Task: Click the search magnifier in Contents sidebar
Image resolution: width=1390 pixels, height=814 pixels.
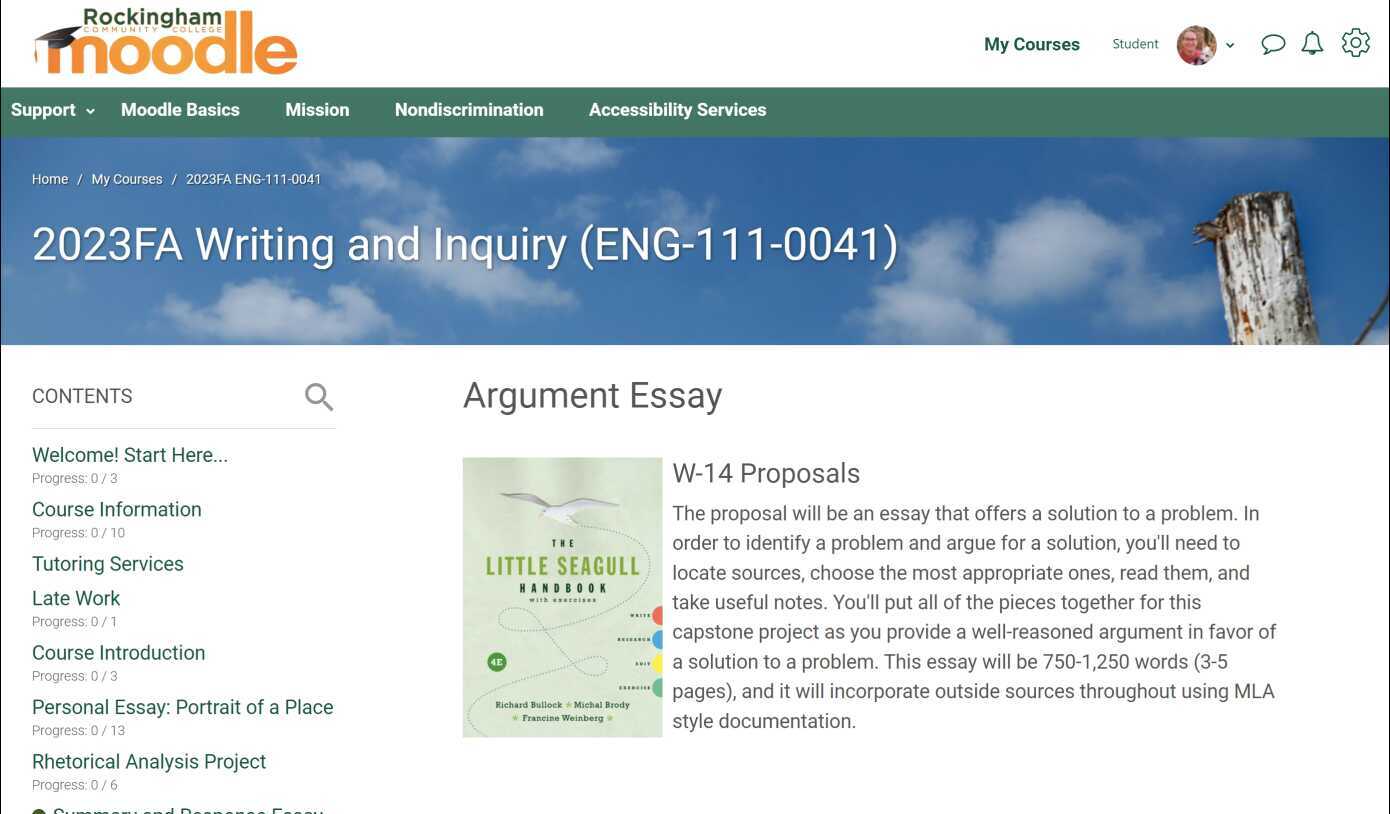Action: point(318,396)
